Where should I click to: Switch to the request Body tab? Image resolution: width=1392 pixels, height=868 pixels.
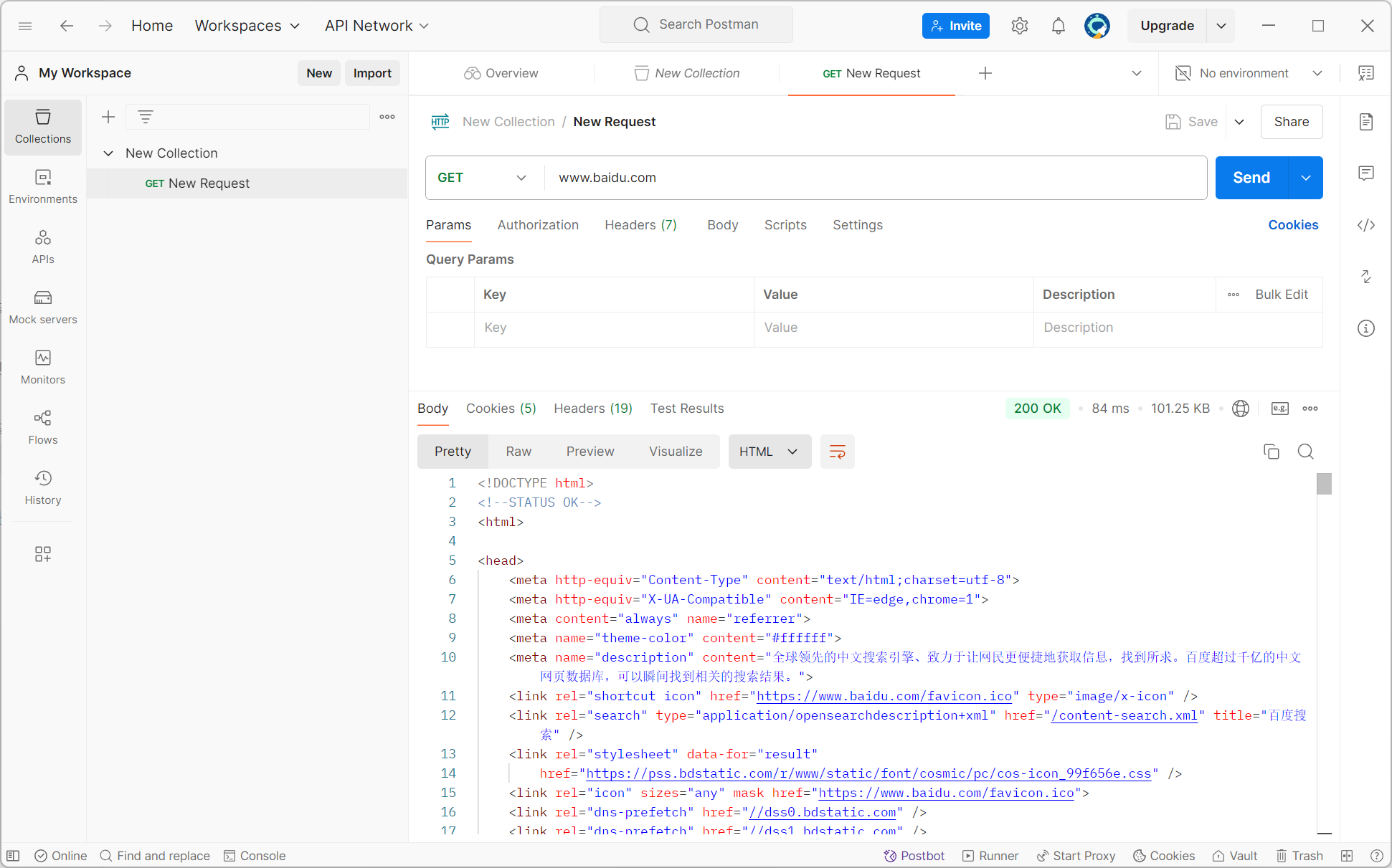722,225
